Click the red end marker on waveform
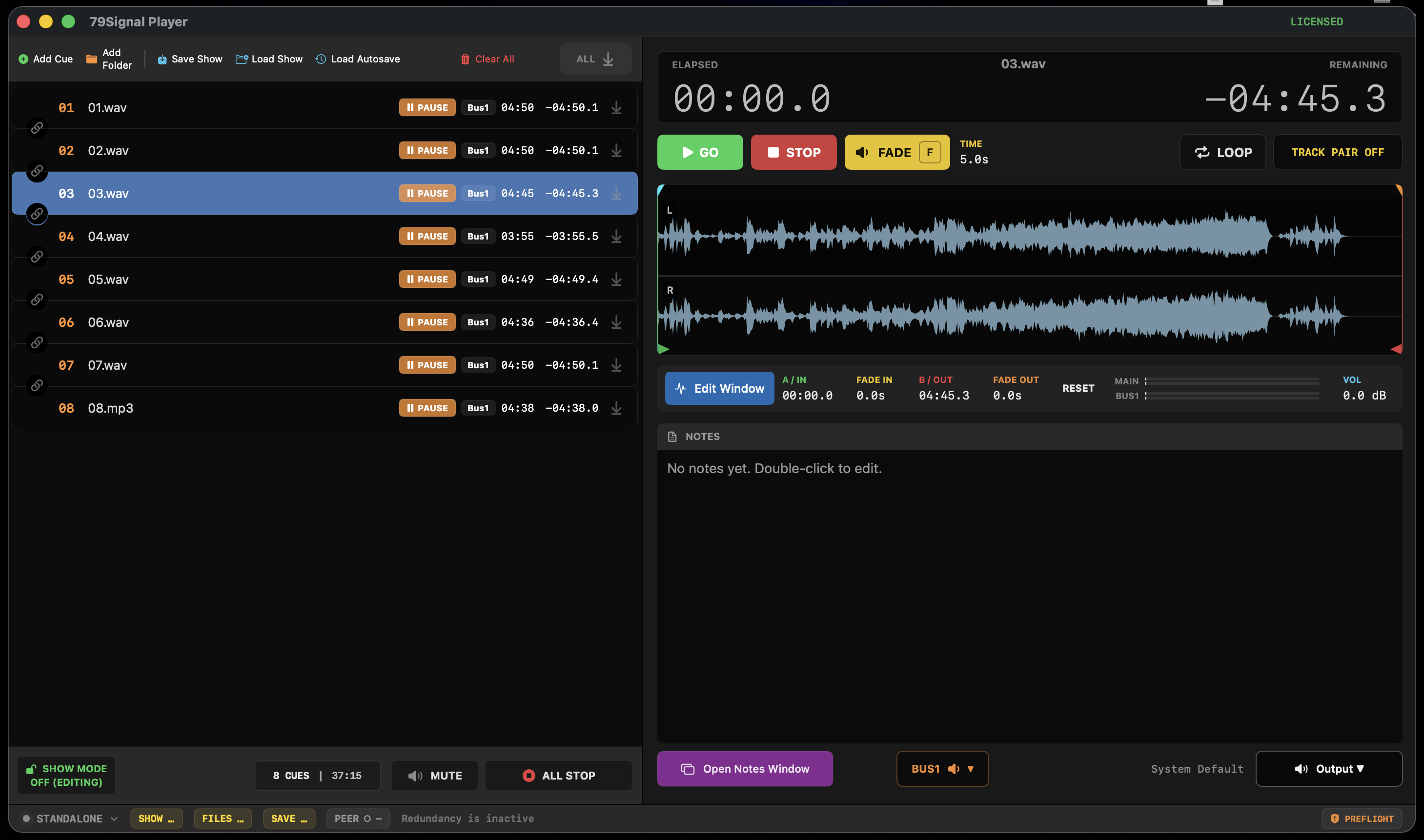Image resolution: width=1424 pixels, height=840 pixels. coord(1396,349)
